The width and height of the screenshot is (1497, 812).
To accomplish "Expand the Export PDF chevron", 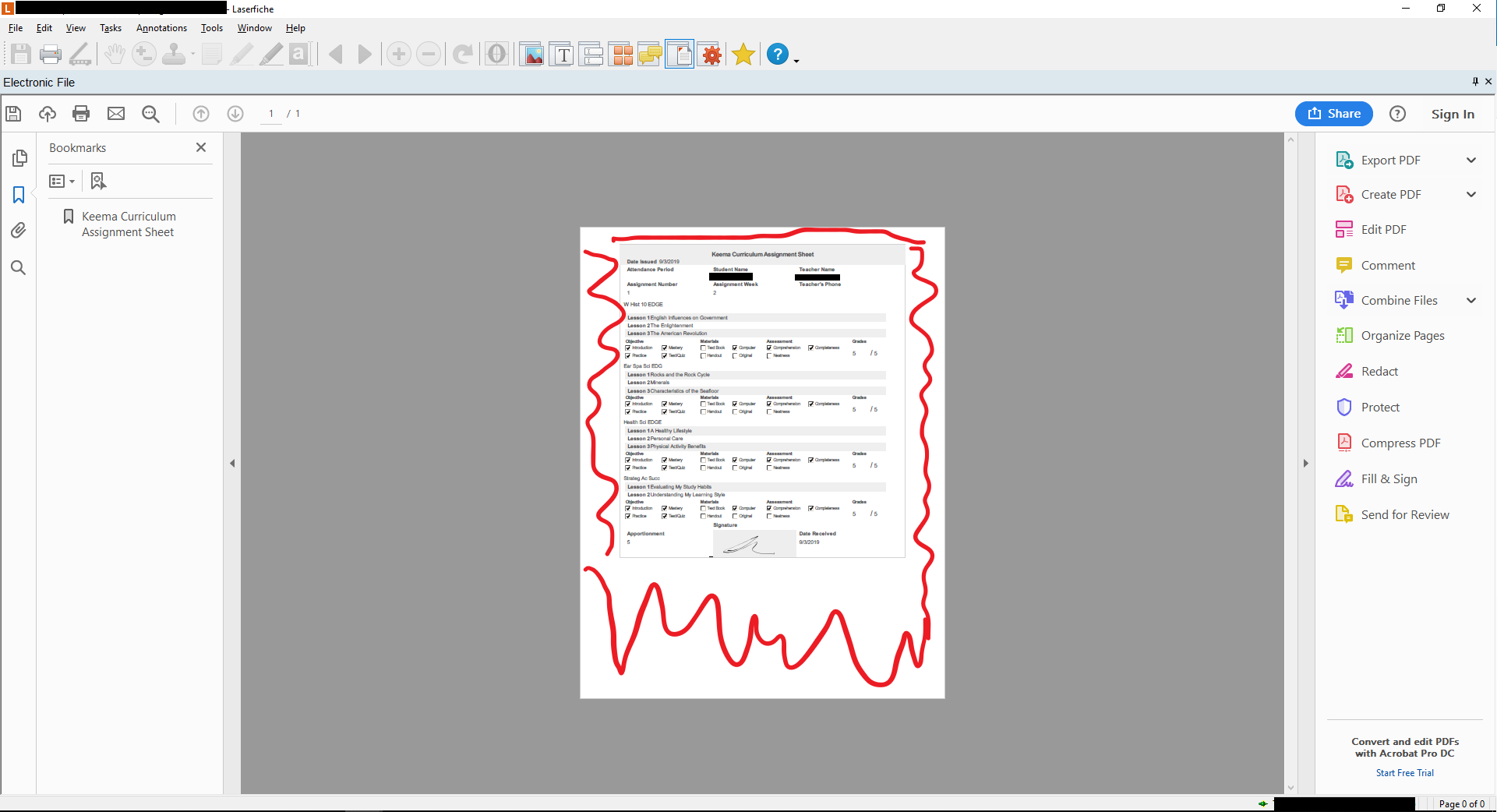I will pyautogui.click(x=1471, y=161).
